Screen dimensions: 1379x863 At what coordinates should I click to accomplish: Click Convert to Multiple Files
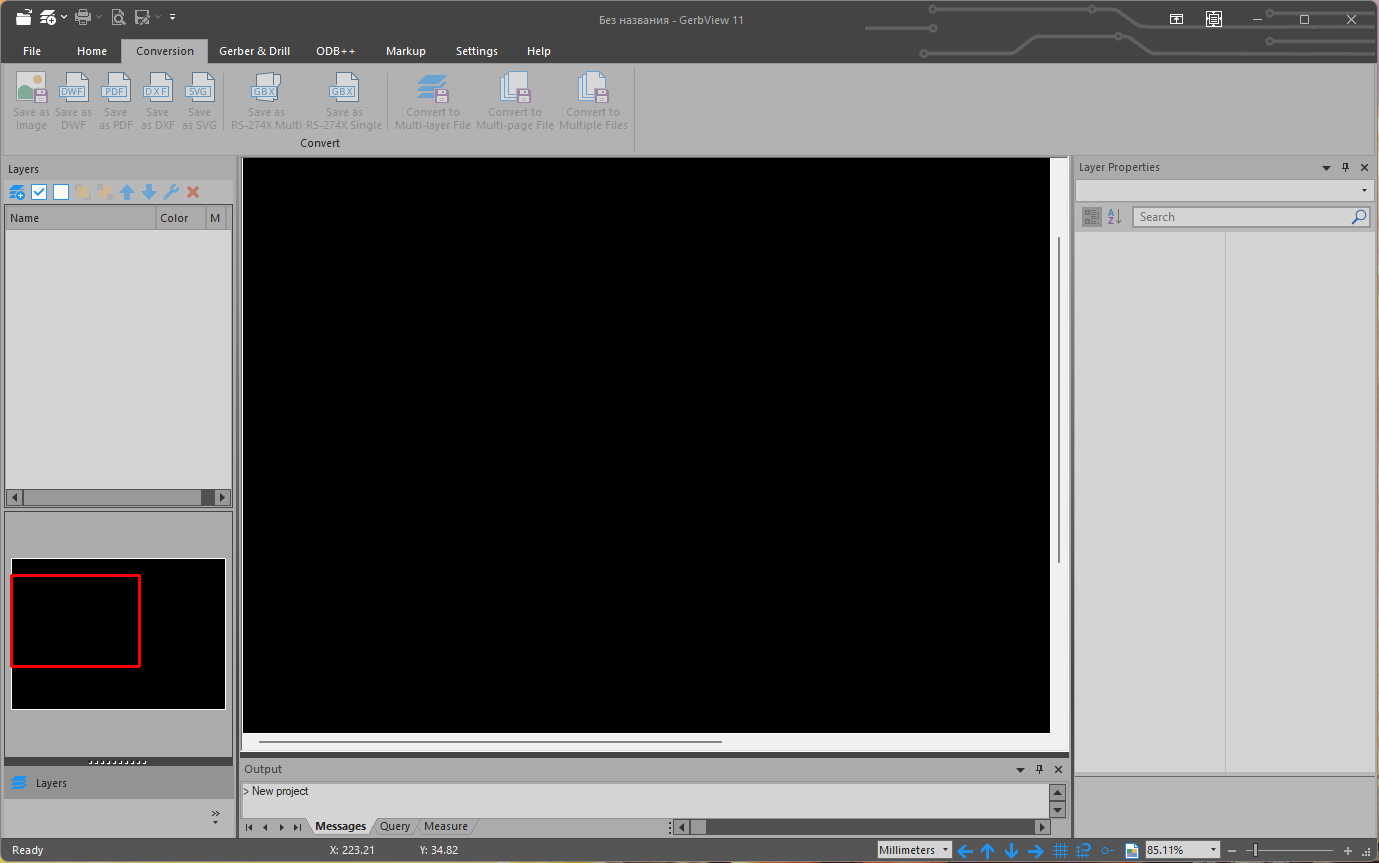(593, 101)
